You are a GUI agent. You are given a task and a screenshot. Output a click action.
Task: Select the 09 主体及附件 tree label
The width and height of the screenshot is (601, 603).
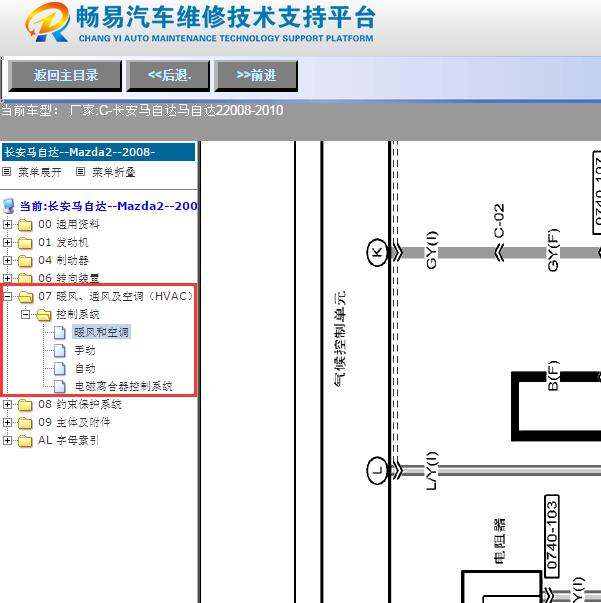74,422
